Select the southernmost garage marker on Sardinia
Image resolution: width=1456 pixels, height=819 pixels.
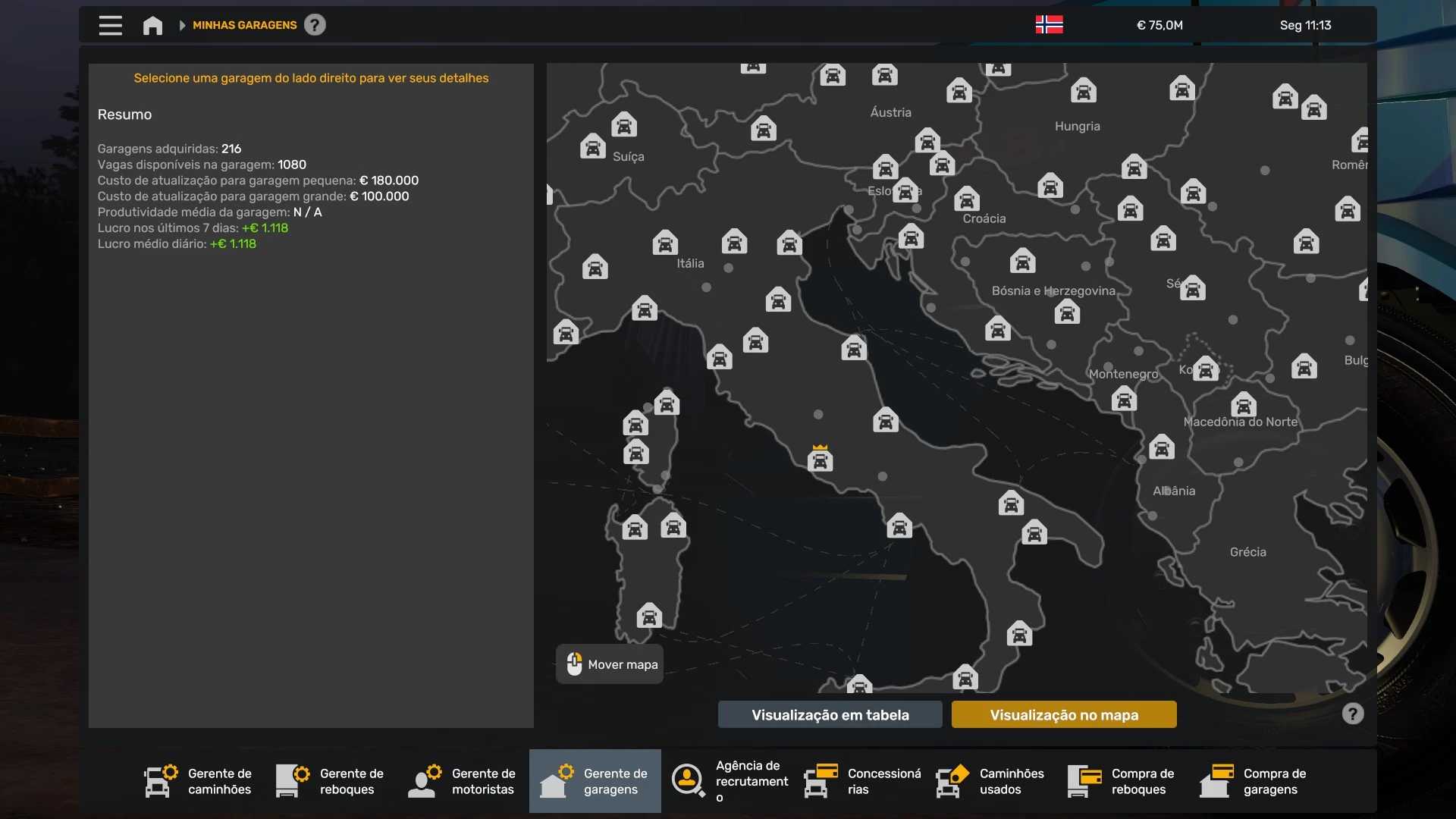pos(649,616)
